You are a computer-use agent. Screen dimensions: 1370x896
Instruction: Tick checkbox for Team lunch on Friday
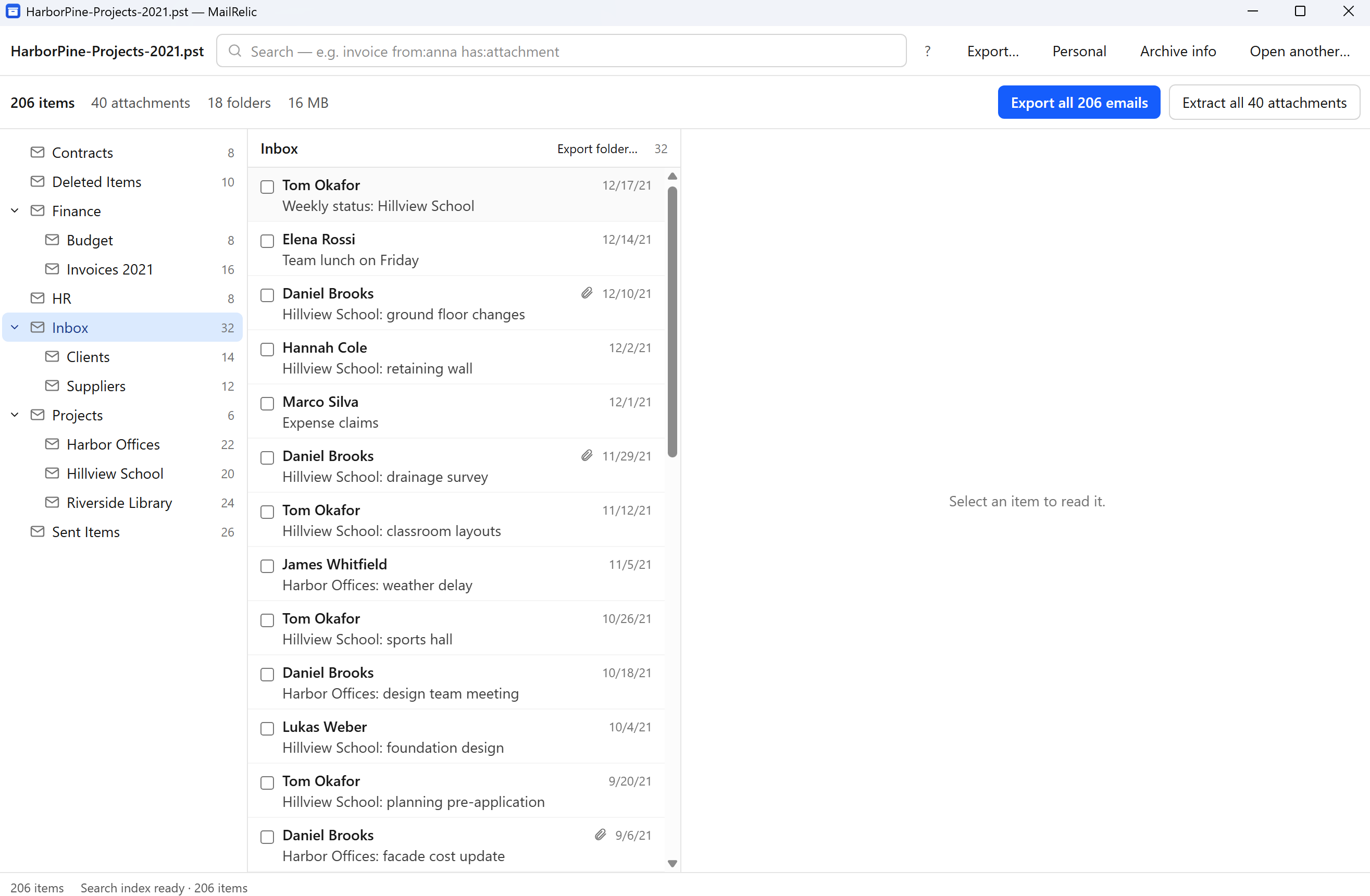coord(267,241)
